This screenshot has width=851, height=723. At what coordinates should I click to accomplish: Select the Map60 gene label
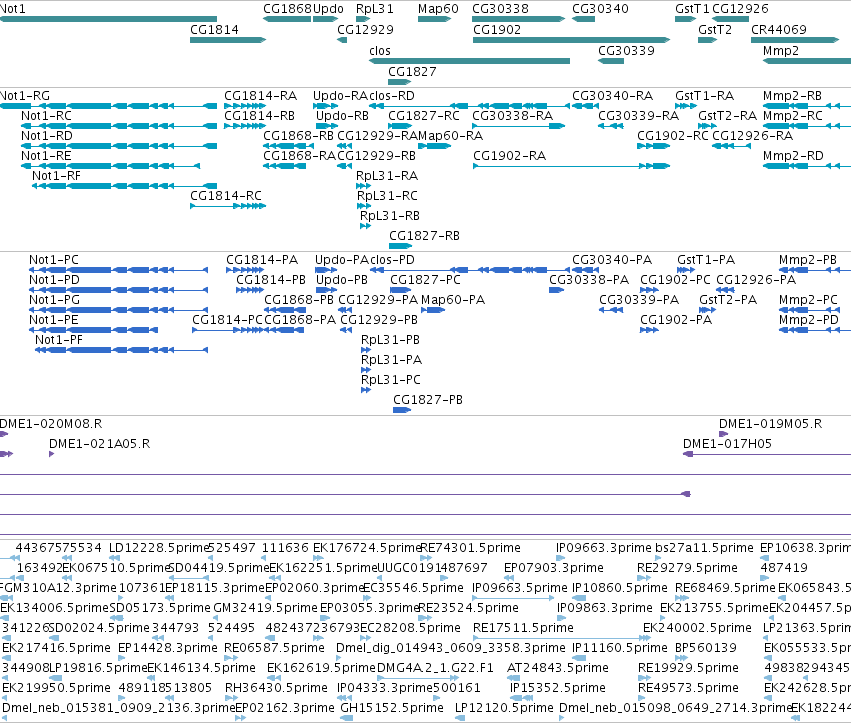438,9
